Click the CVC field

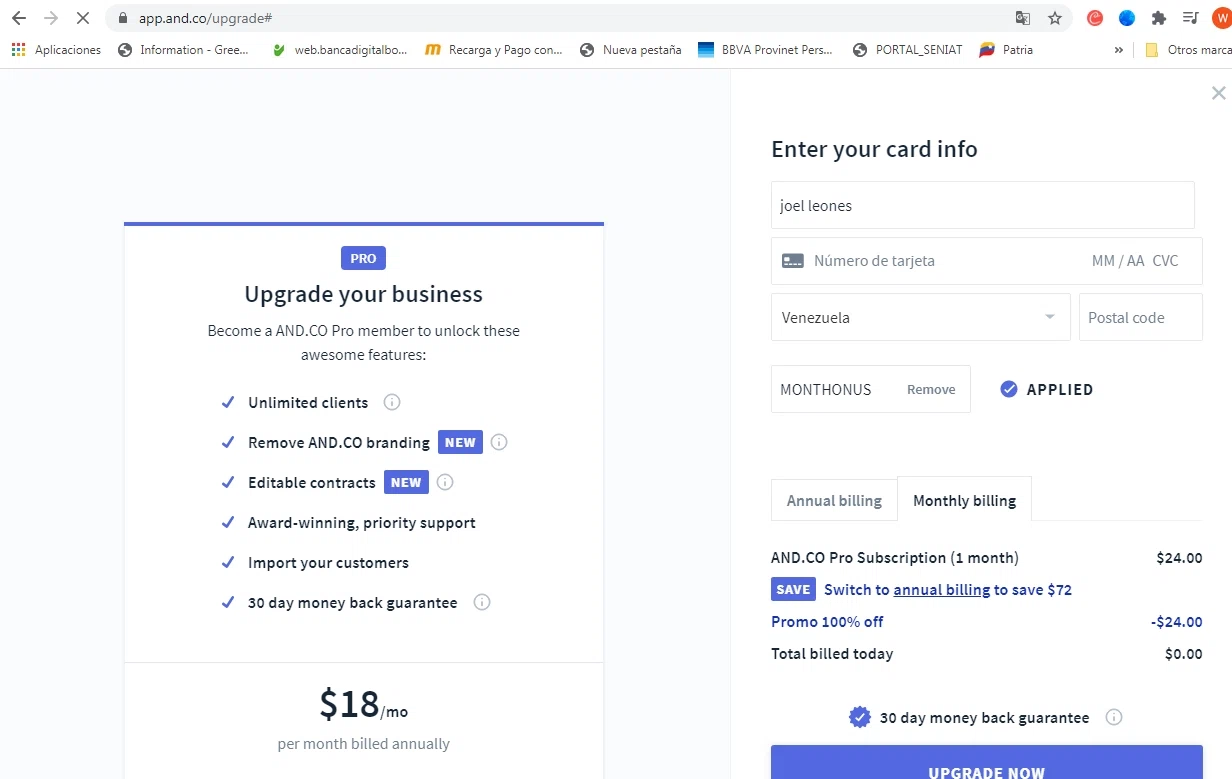coord(1165,261)
